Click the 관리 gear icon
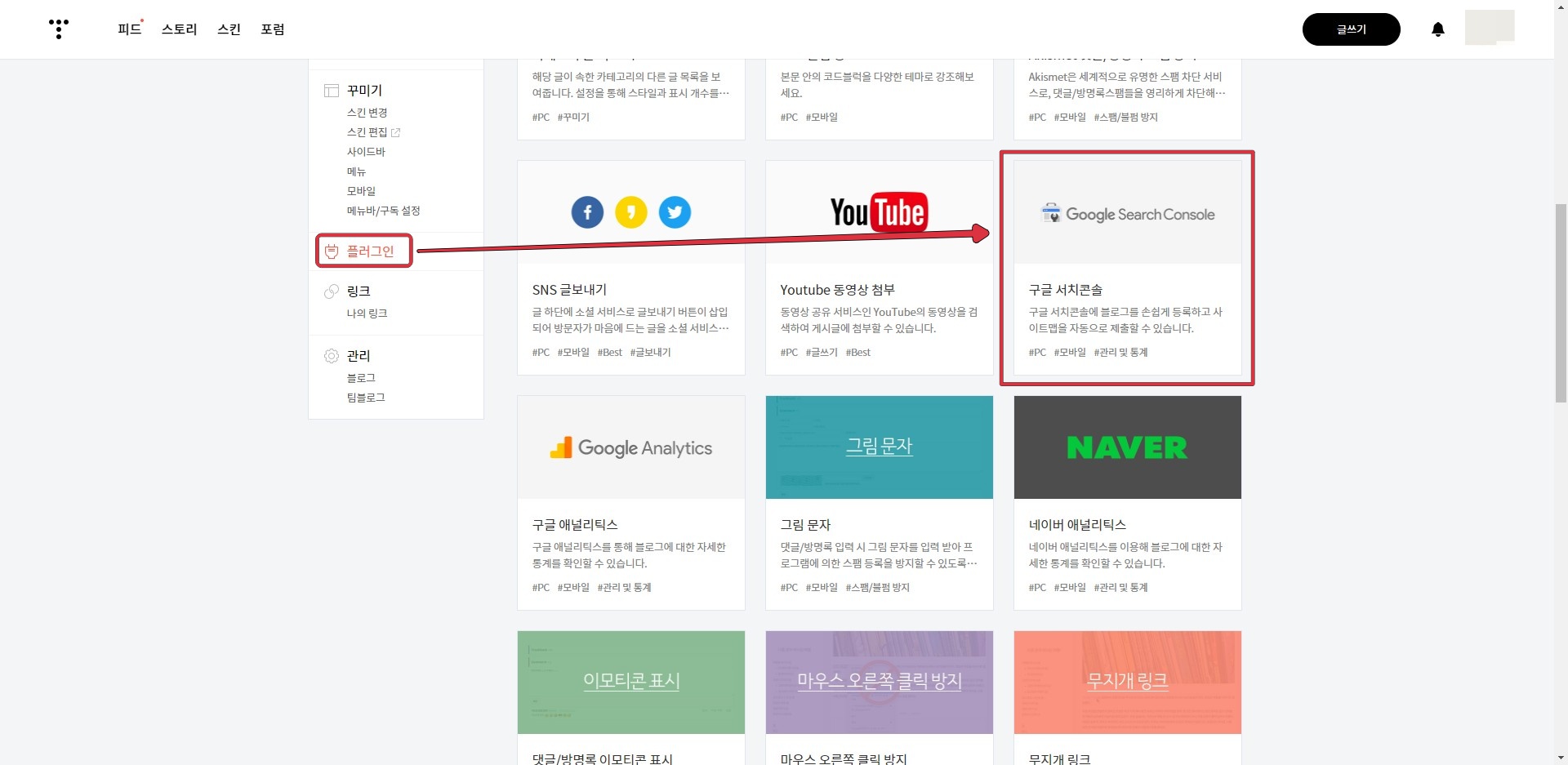 tap(332, 356)
